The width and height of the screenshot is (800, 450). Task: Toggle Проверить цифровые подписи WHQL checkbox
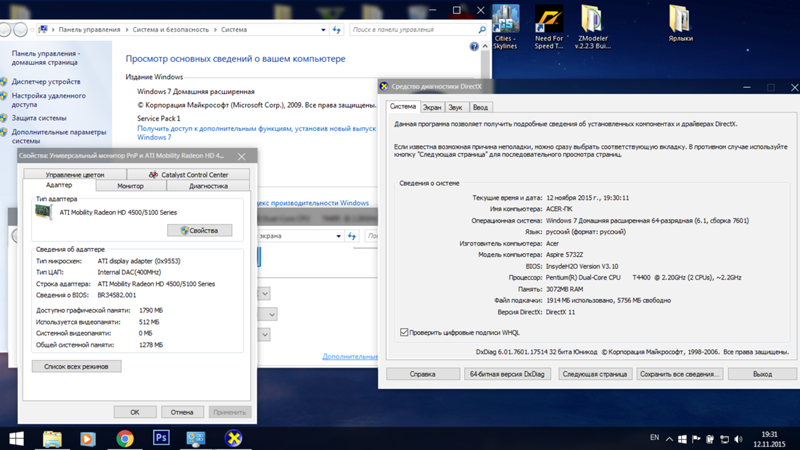pyautogui.click(x=404, y=332)
